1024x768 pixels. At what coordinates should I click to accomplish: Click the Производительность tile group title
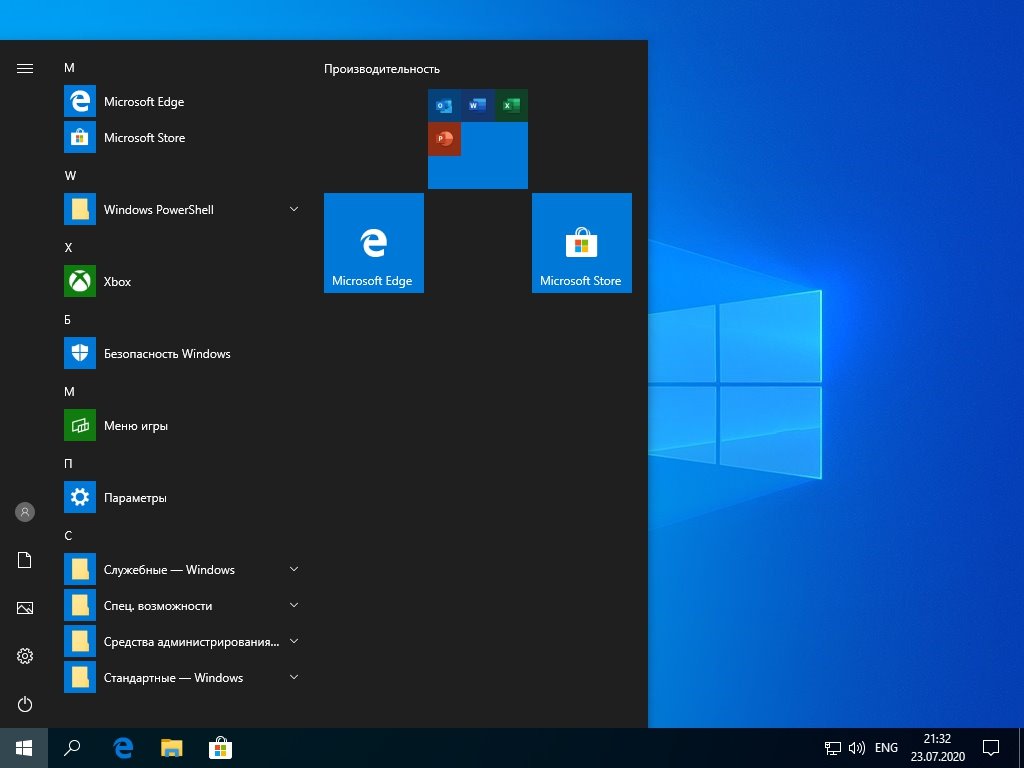pos(382,69)
